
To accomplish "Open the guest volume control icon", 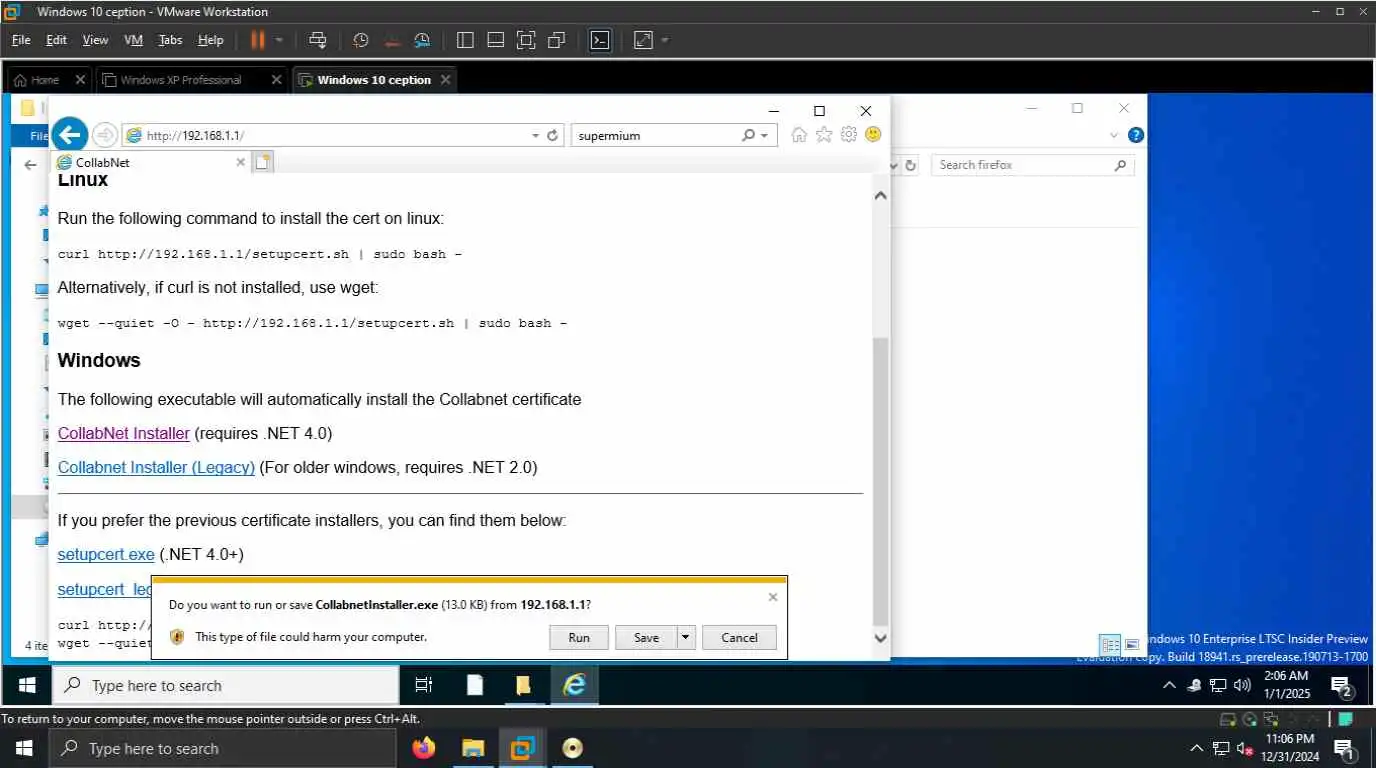I will tap(1242, 685).
